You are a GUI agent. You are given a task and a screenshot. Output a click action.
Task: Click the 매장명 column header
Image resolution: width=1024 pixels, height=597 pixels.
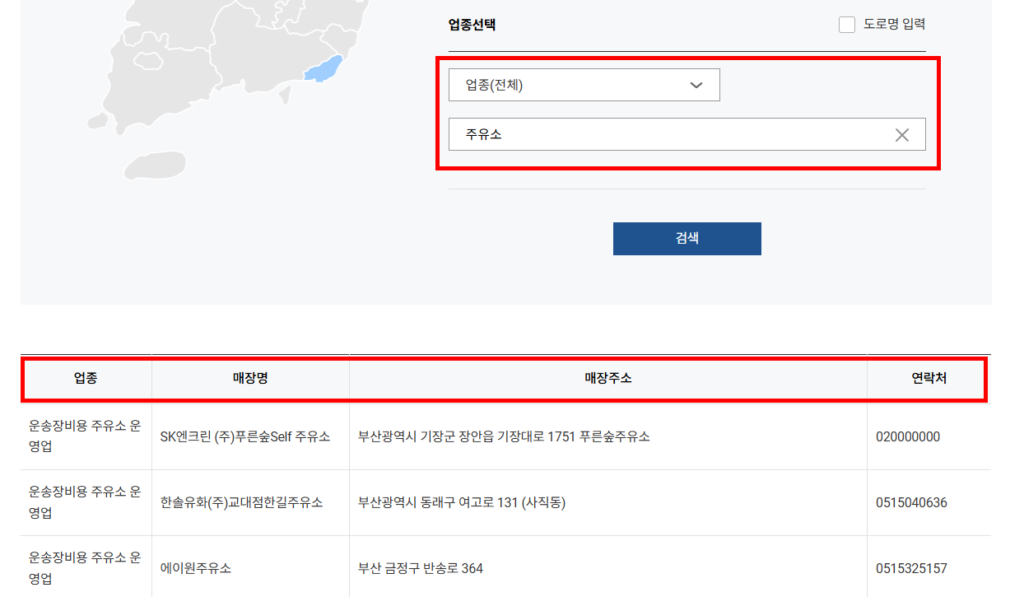point(249,379)
